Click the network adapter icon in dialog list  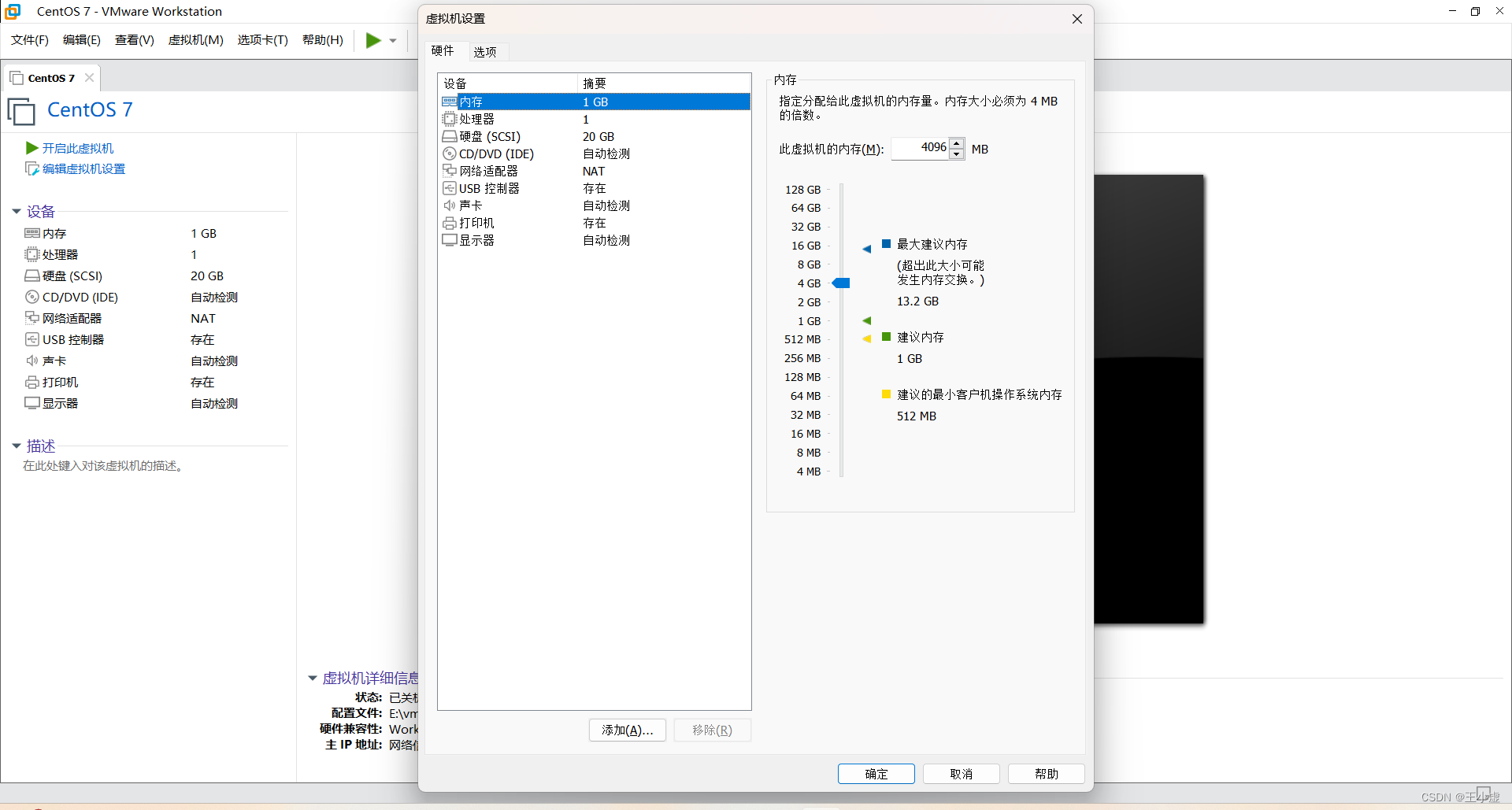coord(450,171)
